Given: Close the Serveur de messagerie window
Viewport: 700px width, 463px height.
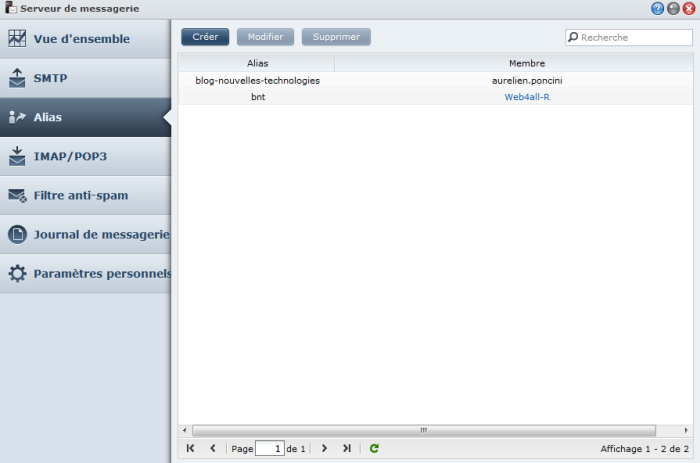Looking at the screenshot, I should tap(689, 8).
